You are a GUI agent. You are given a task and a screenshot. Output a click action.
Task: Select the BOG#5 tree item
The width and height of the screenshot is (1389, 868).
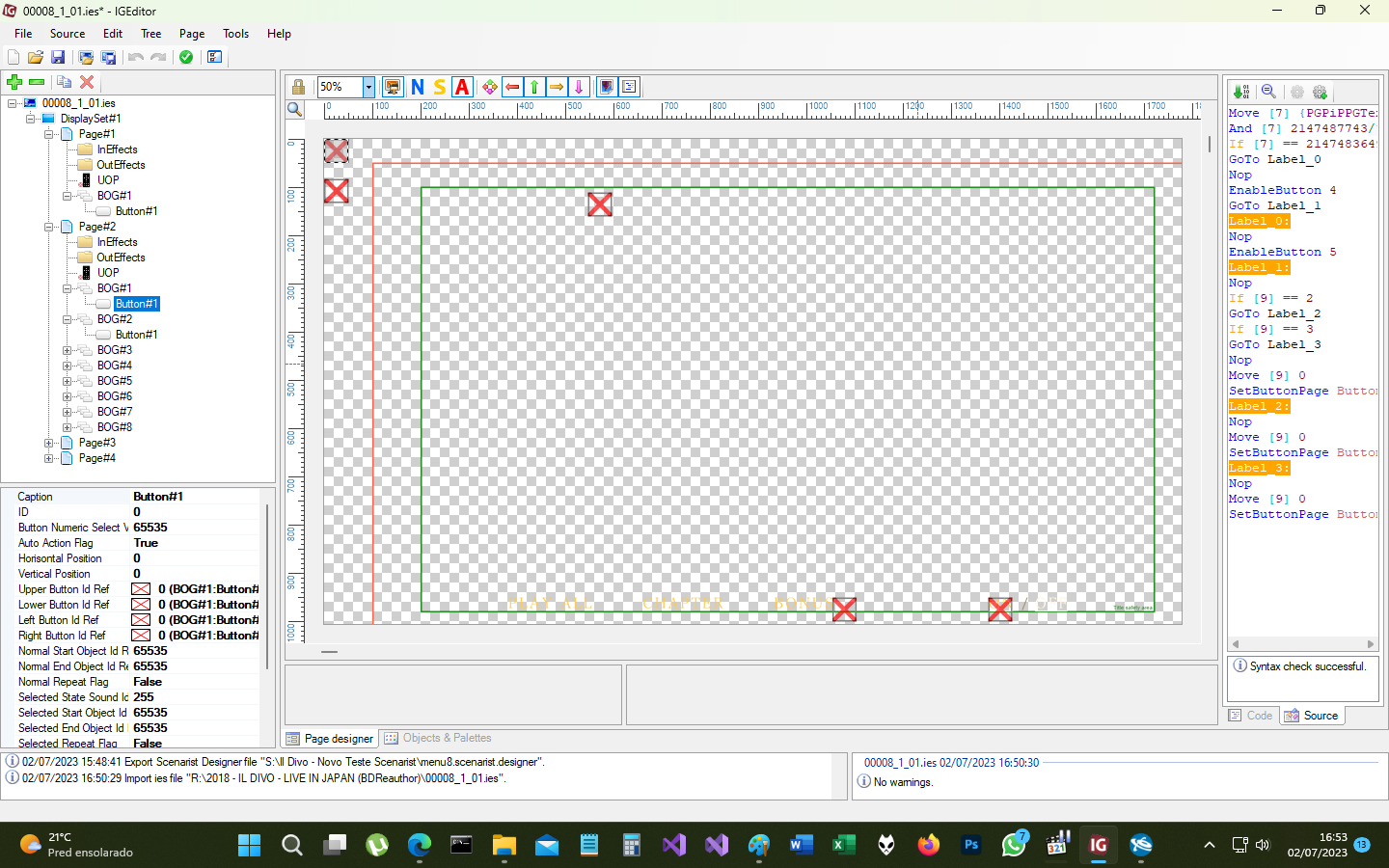(x=115, y=381)
